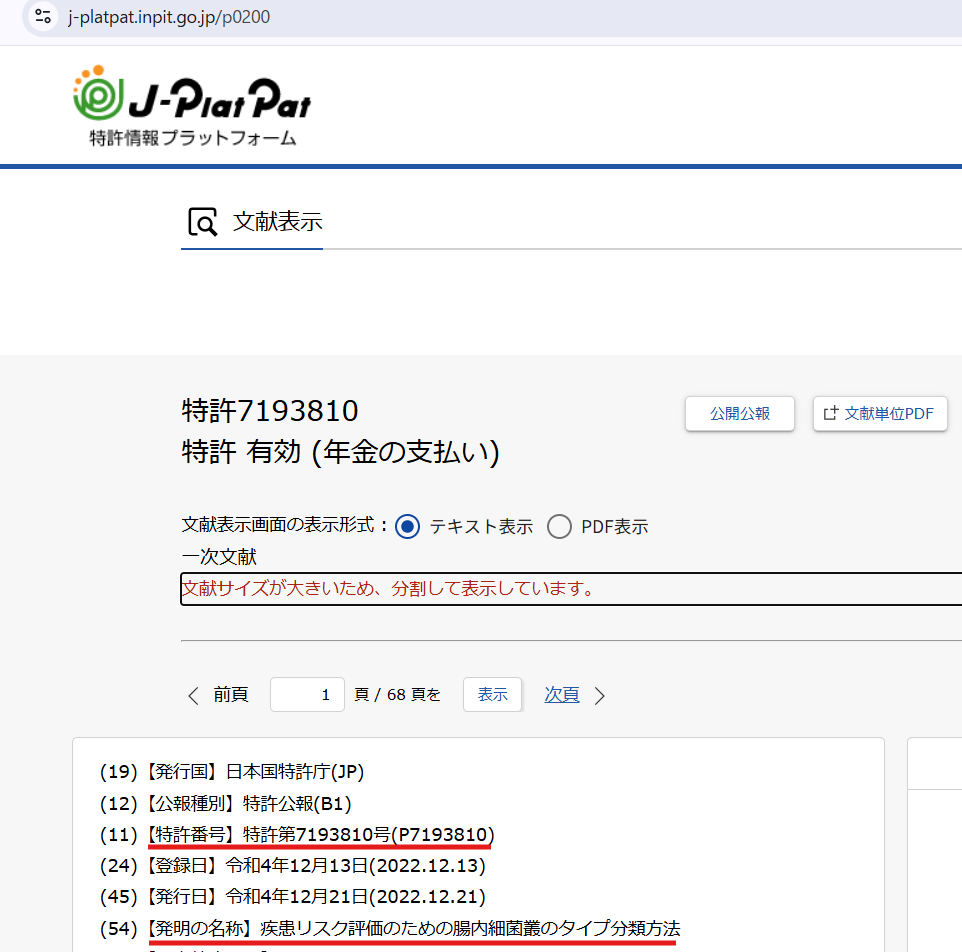Click the right chevron next to 次頁
This screenshot has height=952, width=962.
tap(599, 694)
